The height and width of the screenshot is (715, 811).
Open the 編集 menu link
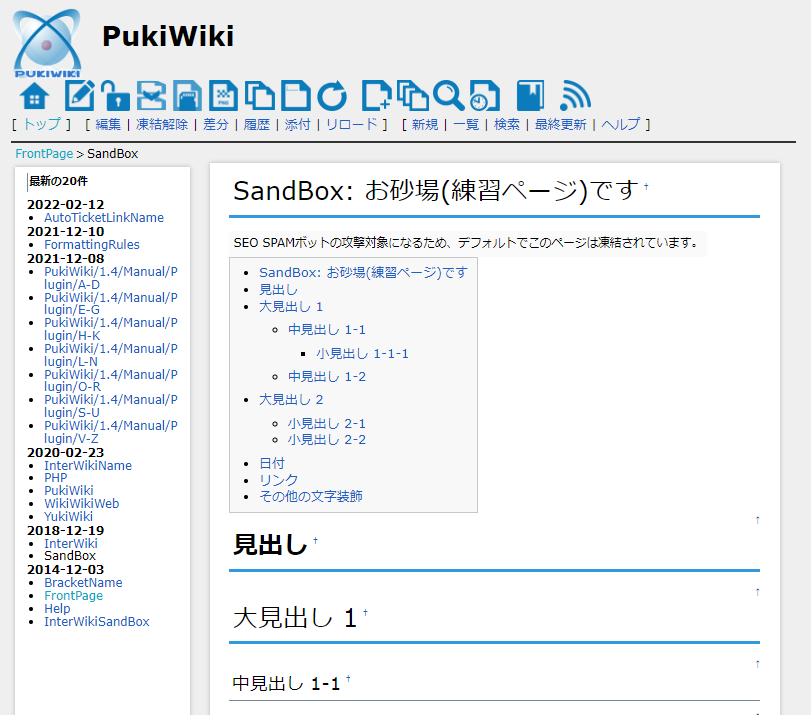pos(108,124)
